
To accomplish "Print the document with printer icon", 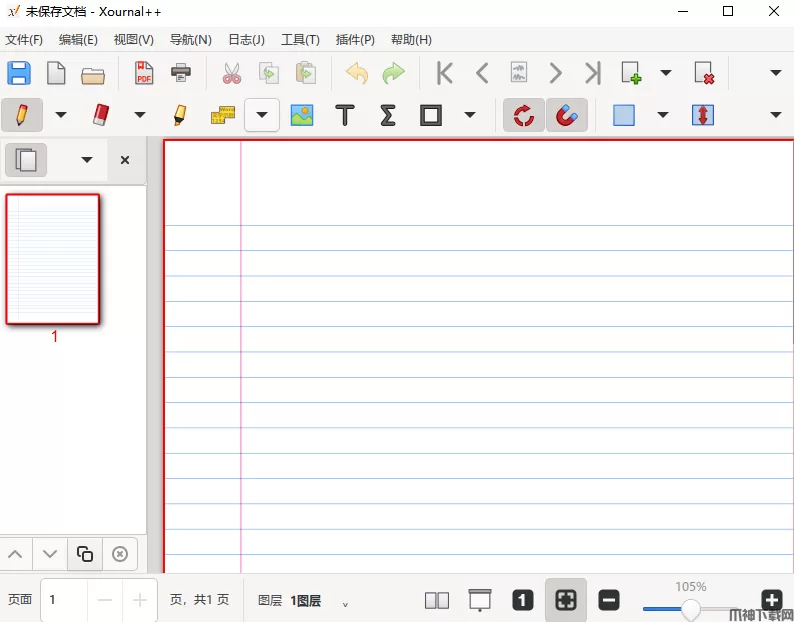I will [181, 73].
